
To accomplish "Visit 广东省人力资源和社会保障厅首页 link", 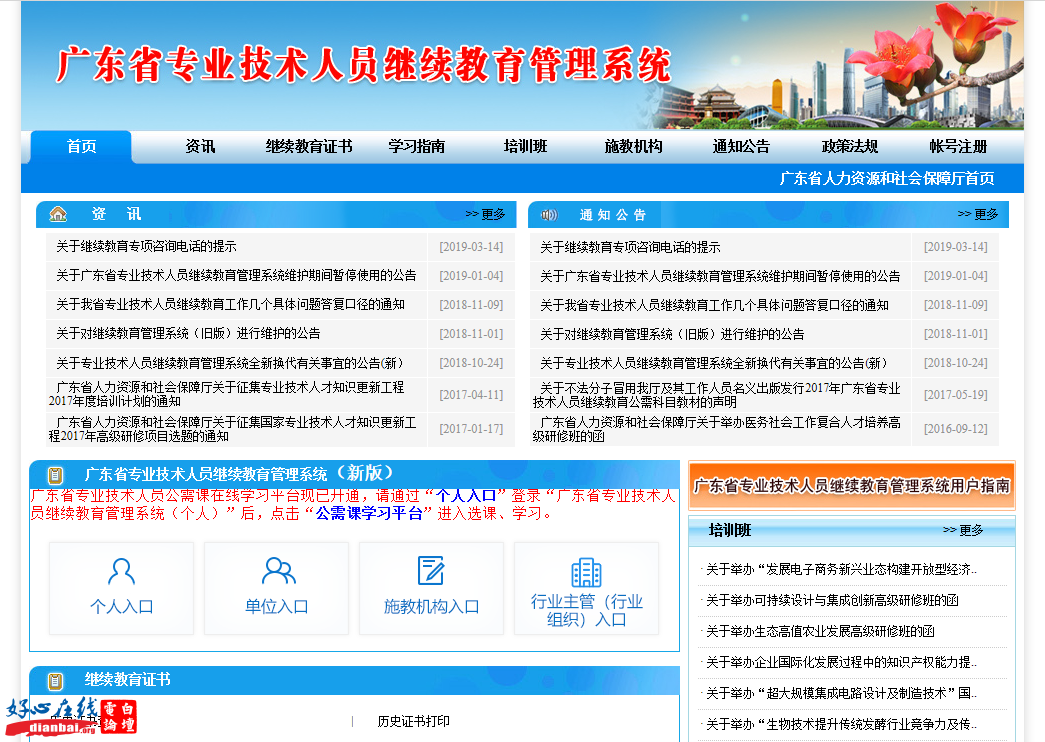I will [x=886, y=178].
